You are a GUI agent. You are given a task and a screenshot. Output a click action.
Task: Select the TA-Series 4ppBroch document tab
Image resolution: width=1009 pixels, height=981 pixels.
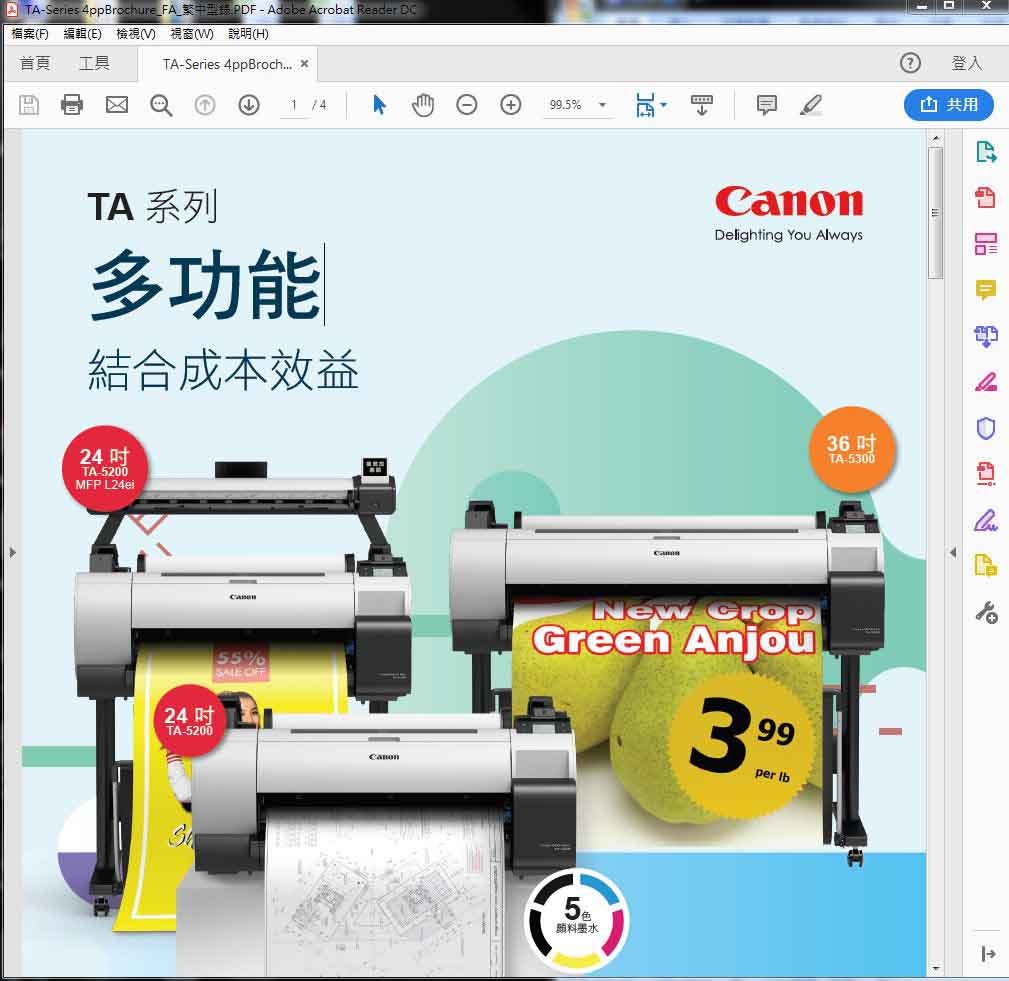coord(227,64)
